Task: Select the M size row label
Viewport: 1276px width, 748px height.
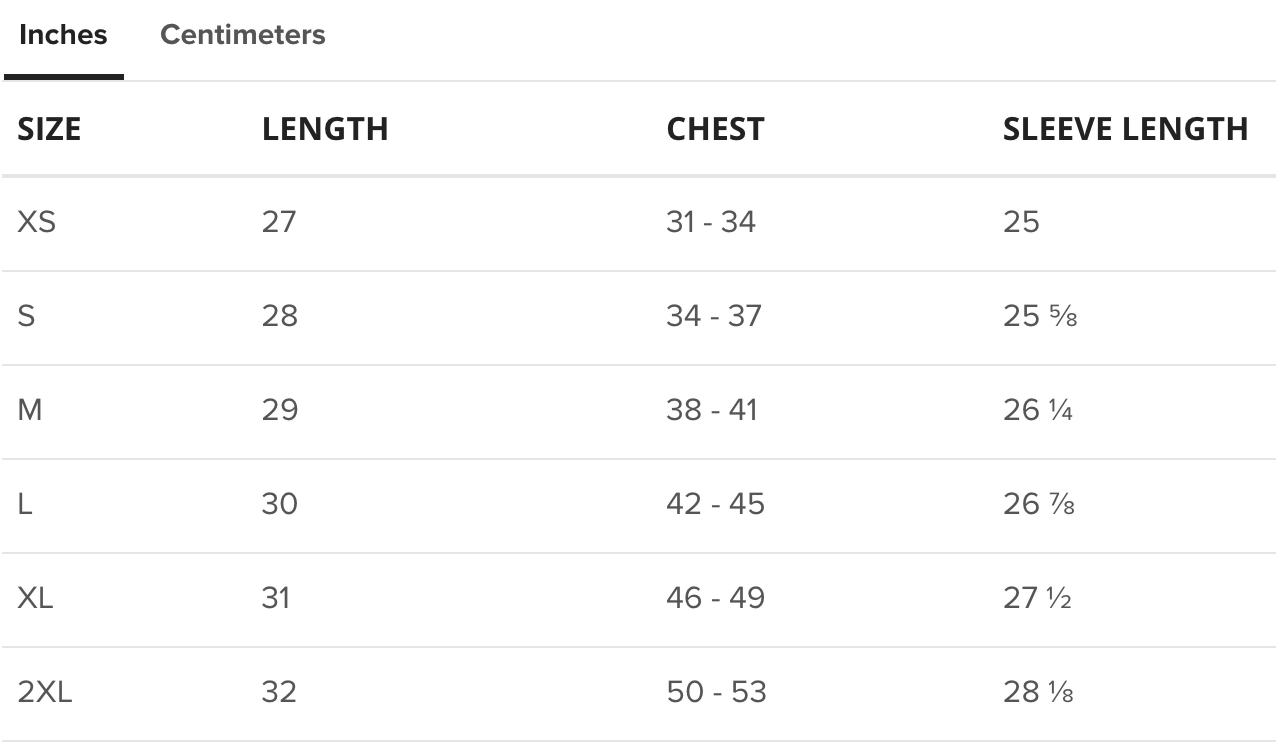Action: (30, 410)
